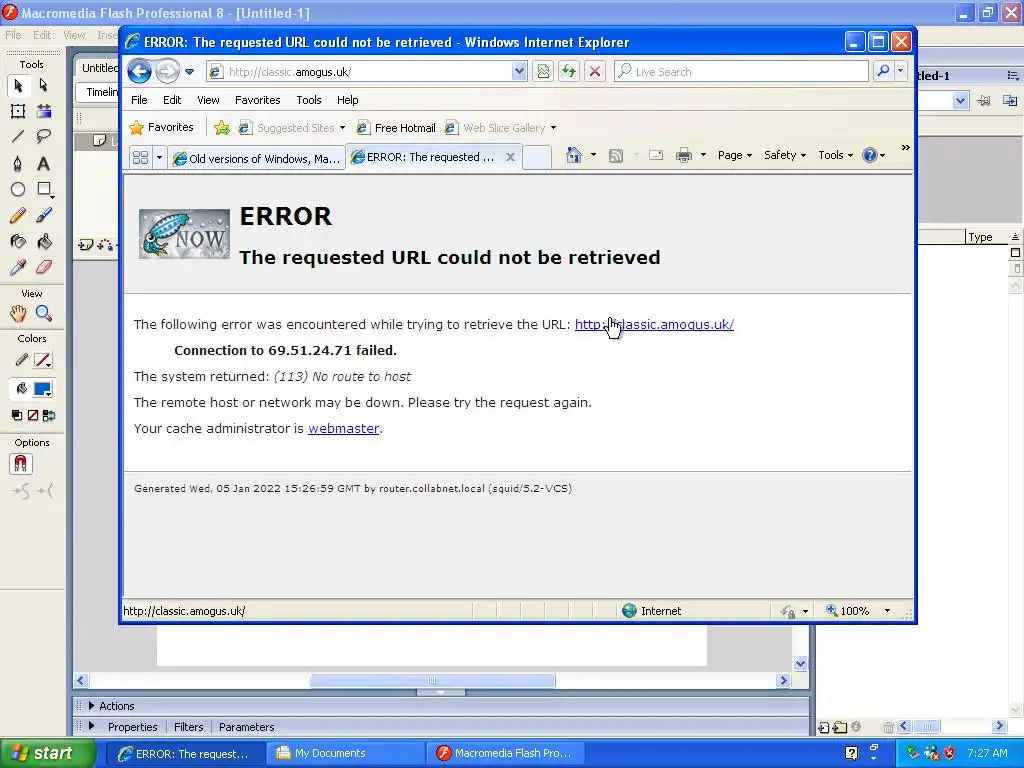1024x768 pixels.
Task: Select the Paint Bucket tool
Action: (44, 242)
